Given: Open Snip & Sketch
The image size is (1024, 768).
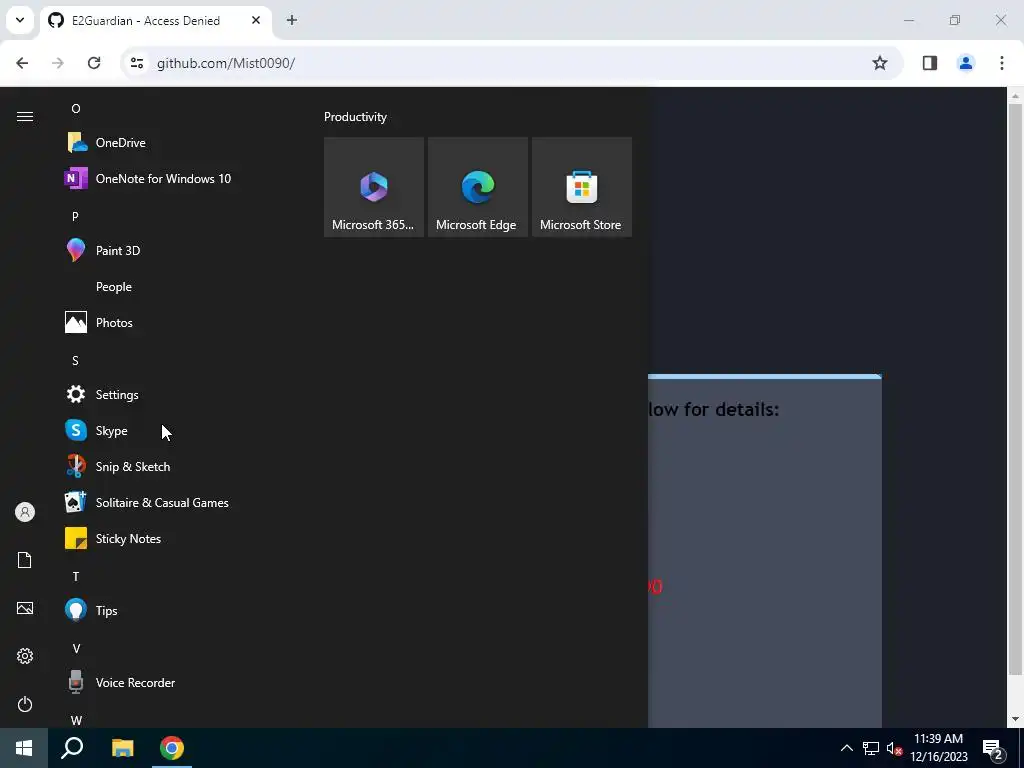Looking at the screenshot, I should [176, 466].
